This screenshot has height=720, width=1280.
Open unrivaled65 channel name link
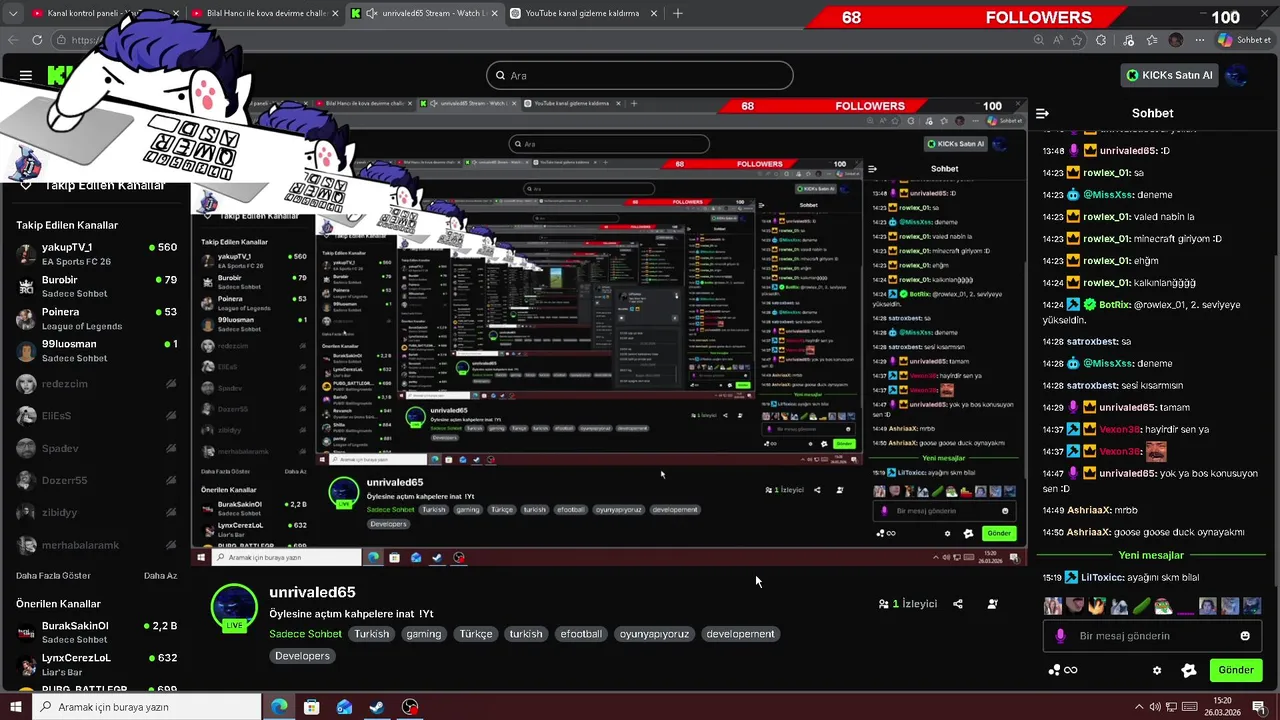(x=312, y=592)
